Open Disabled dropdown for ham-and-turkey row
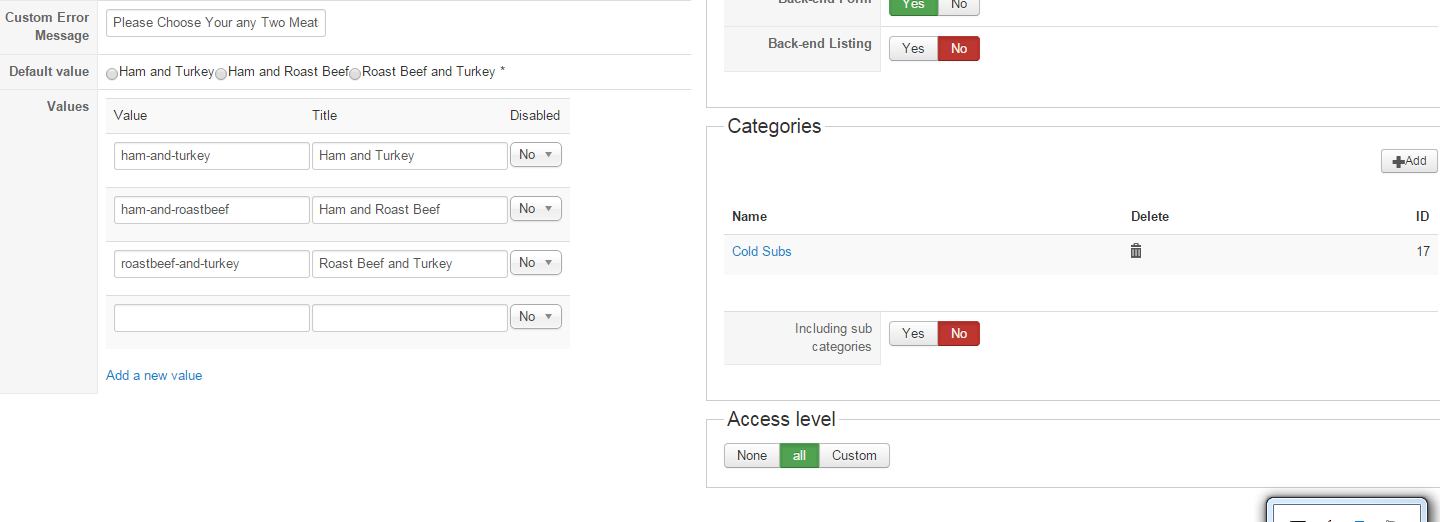 (536, 155)
